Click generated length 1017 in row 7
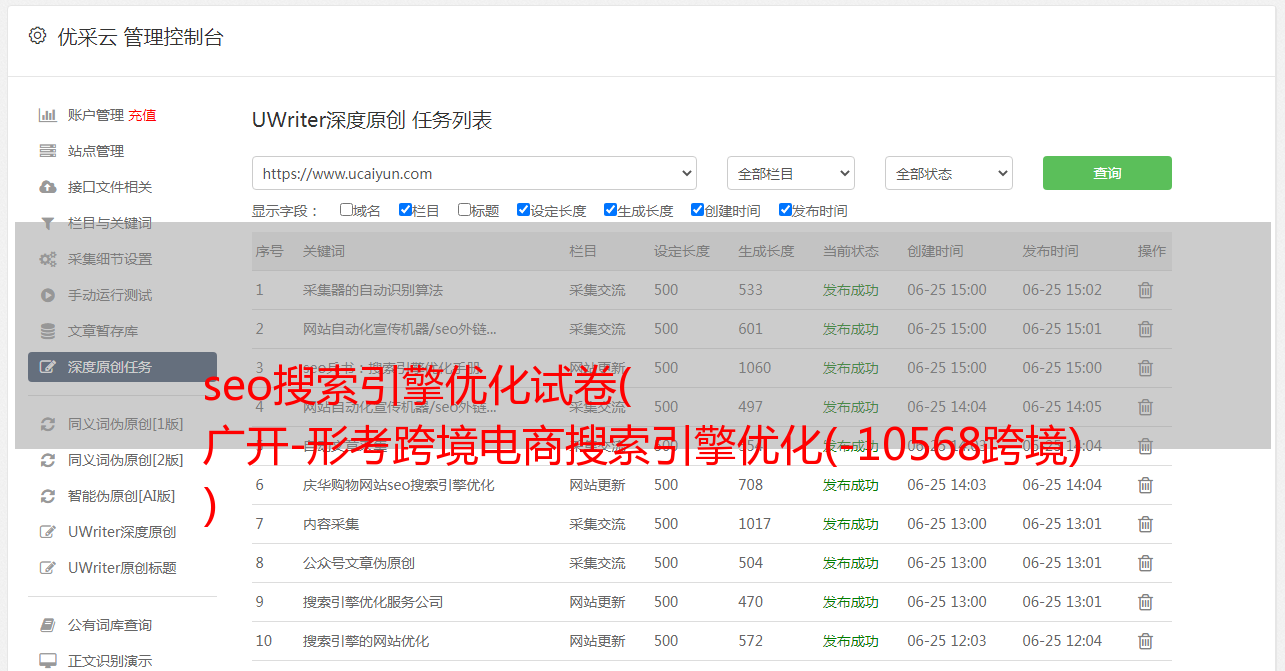The height and width of the screenshot is (671, 1285). 755,524
